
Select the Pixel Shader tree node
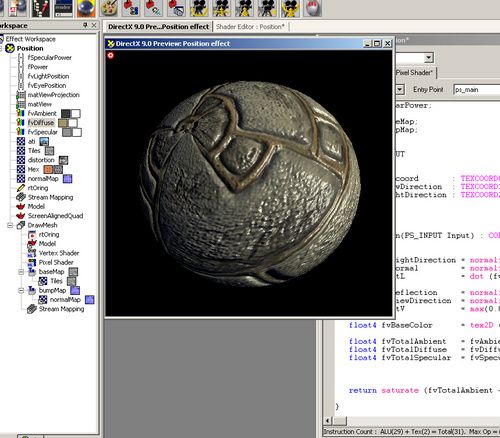pyautogui.click(x=56, y=262)
